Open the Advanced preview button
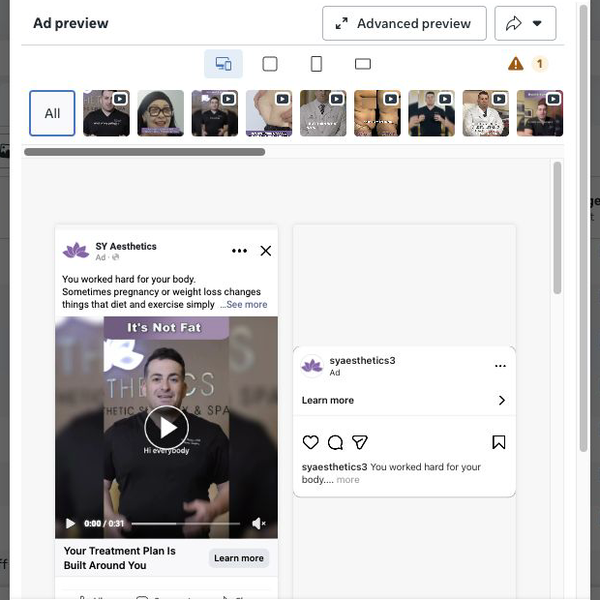The image size is (600, 600). click(x=404, y=23)
